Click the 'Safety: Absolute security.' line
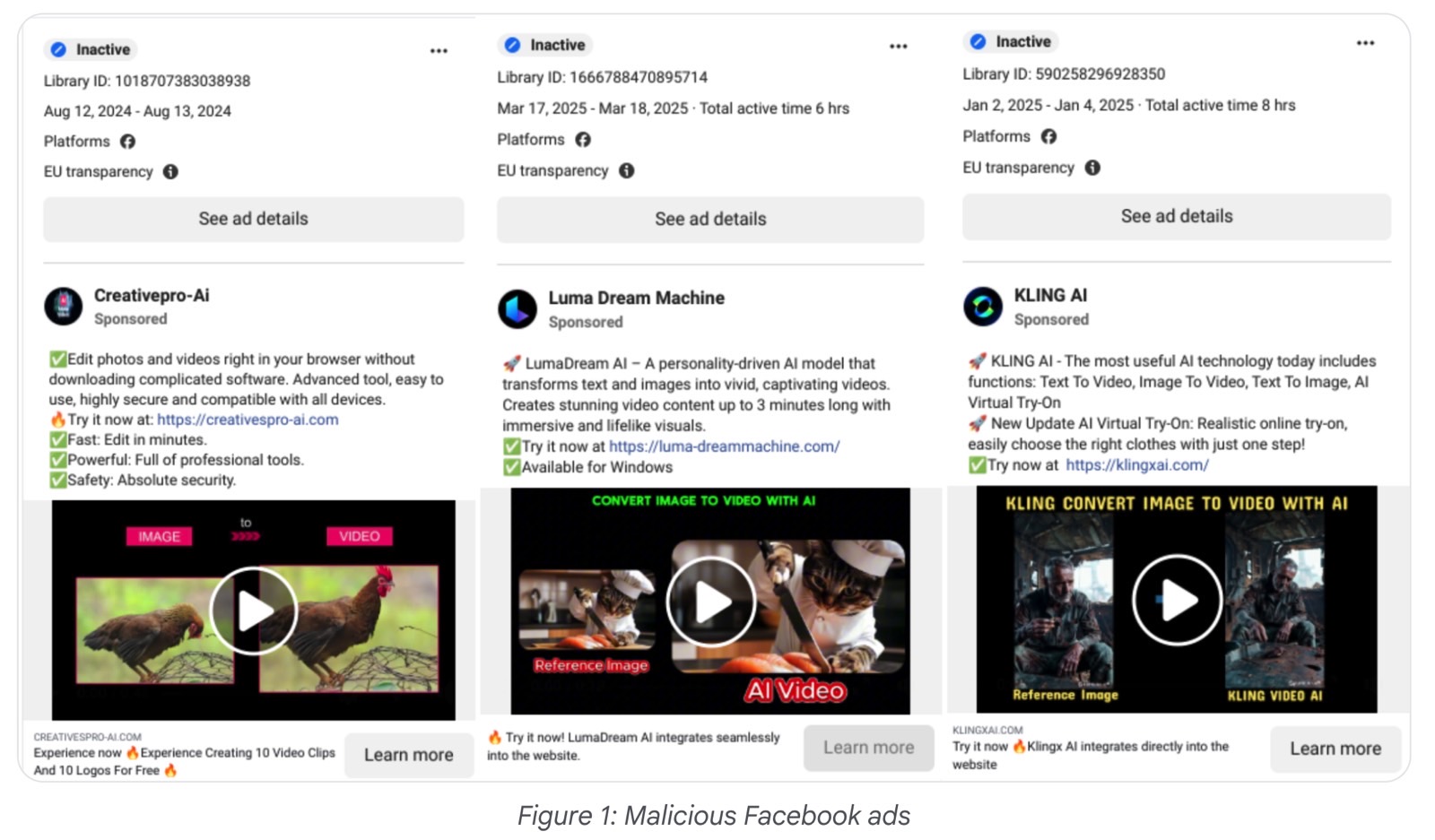The height and width of the screenshot is (840, 1435). coord(143,481)
